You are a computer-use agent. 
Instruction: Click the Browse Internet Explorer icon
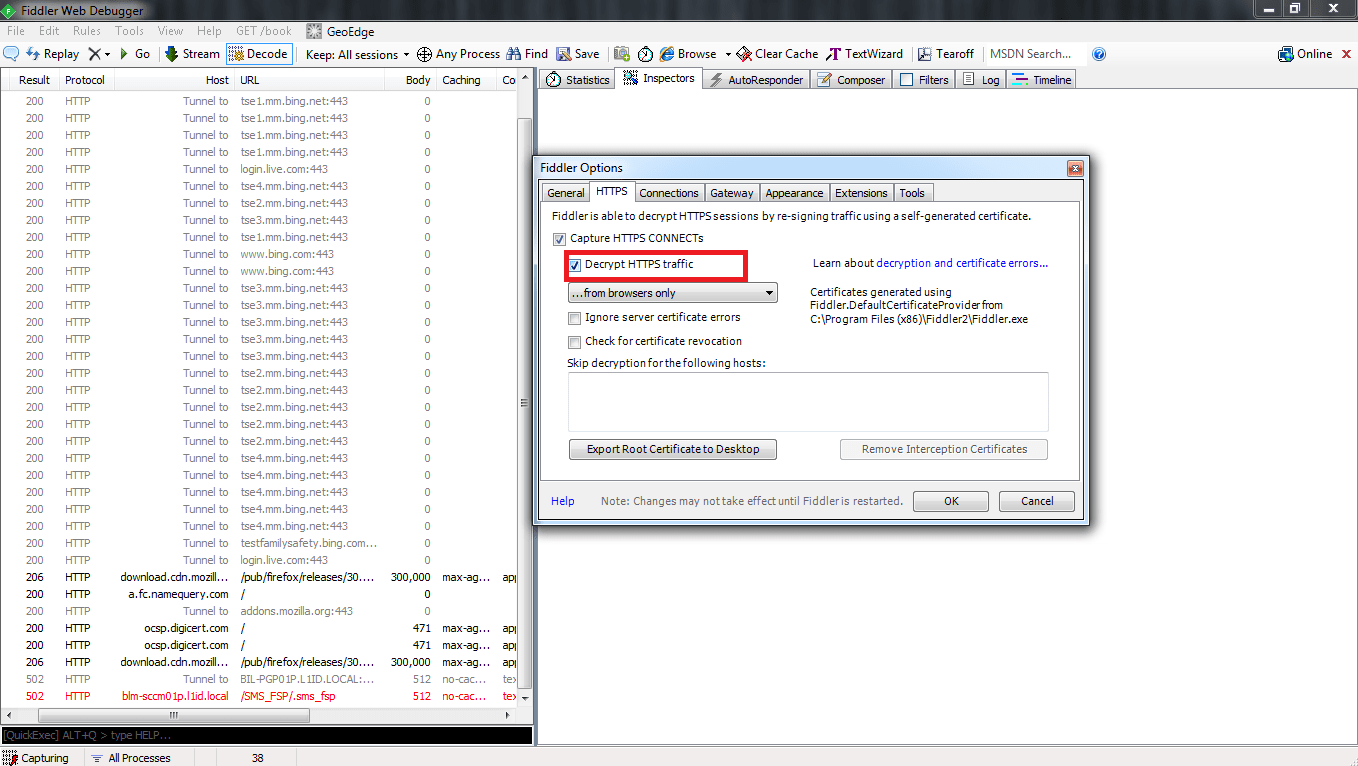click(667, 54)
